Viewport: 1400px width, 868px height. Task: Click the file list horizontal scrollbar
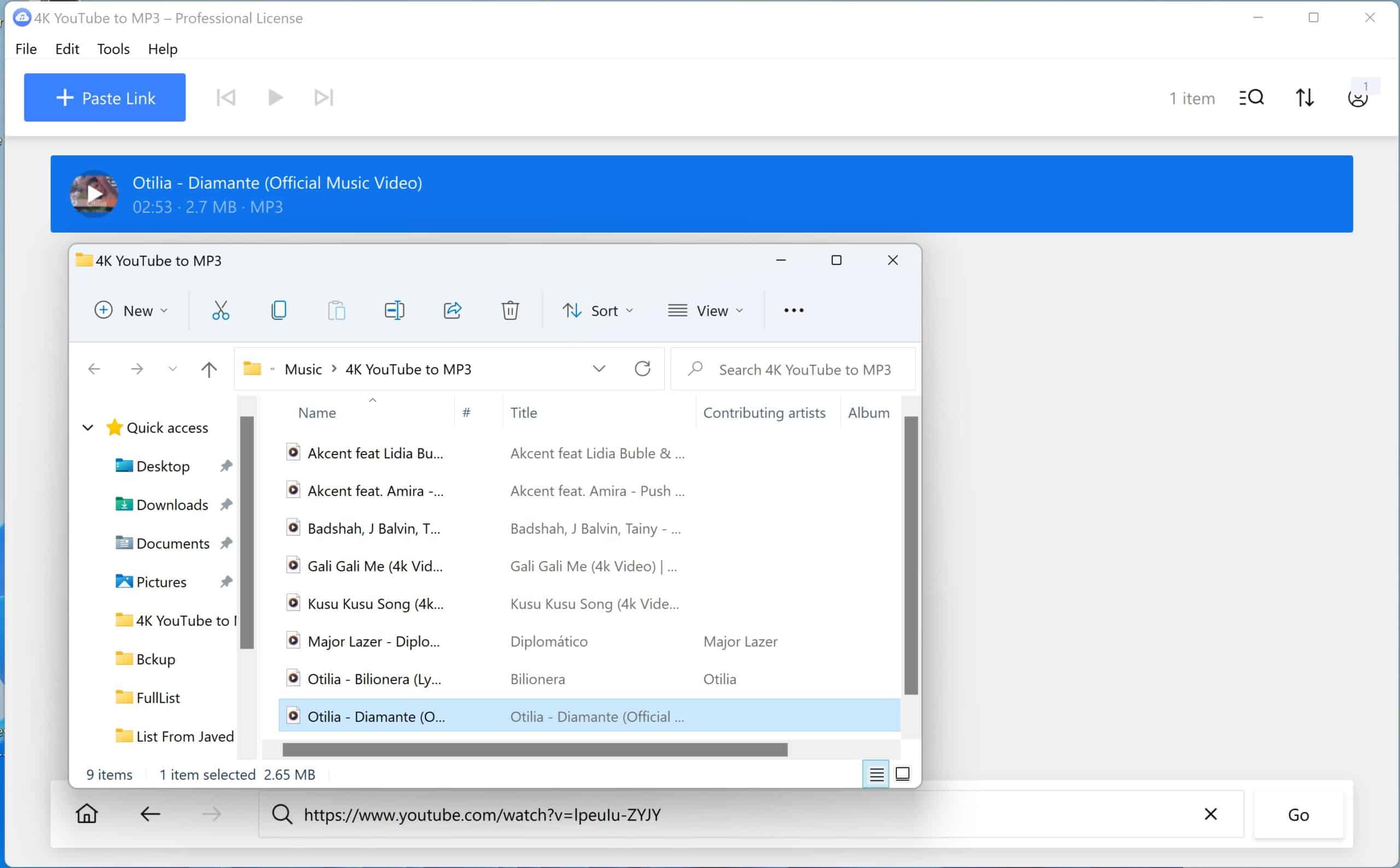pyautogui.click(x=535, y=750)
